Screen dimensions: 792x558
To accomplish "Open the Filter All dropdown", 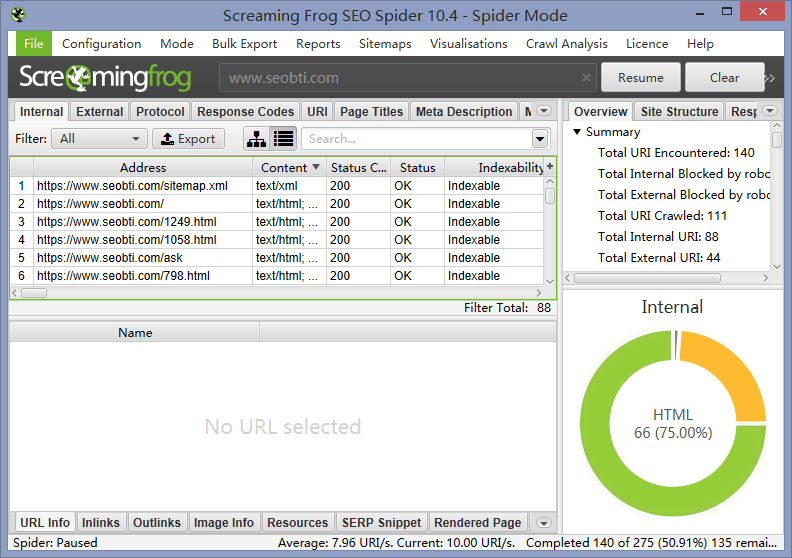I will click(99, 139).
